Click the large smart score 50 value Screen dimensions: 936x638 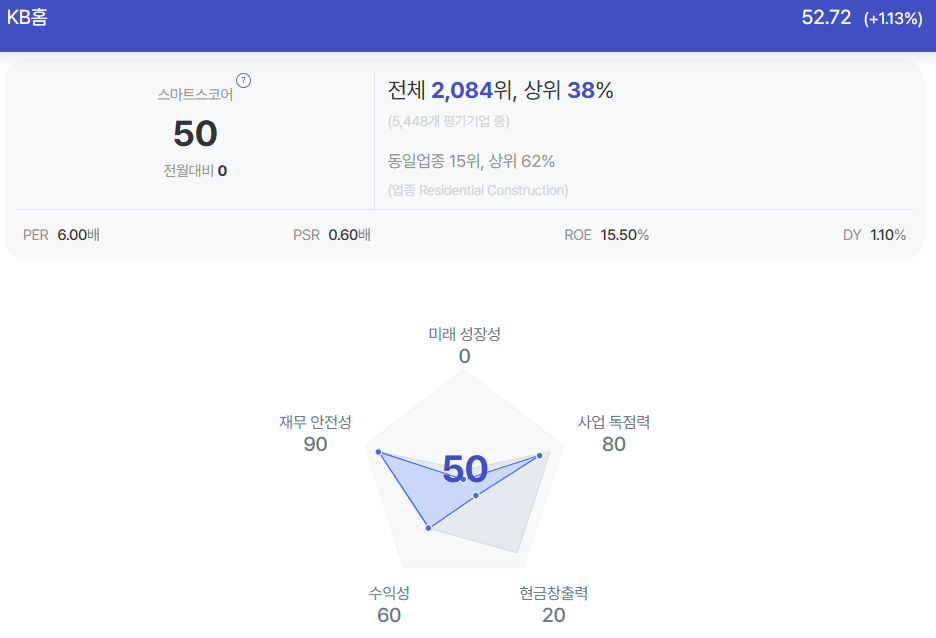click(195, 133)
